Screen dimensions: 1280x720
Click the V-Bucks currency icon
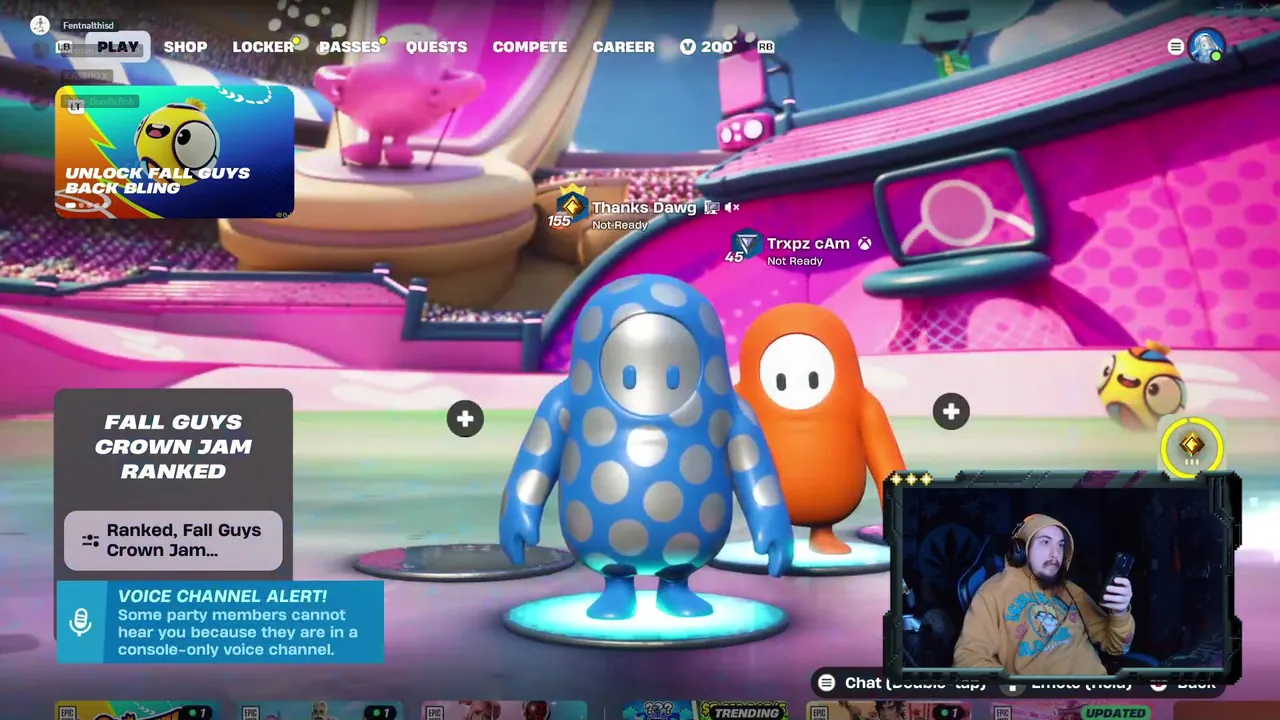click(x=688, y=47)
